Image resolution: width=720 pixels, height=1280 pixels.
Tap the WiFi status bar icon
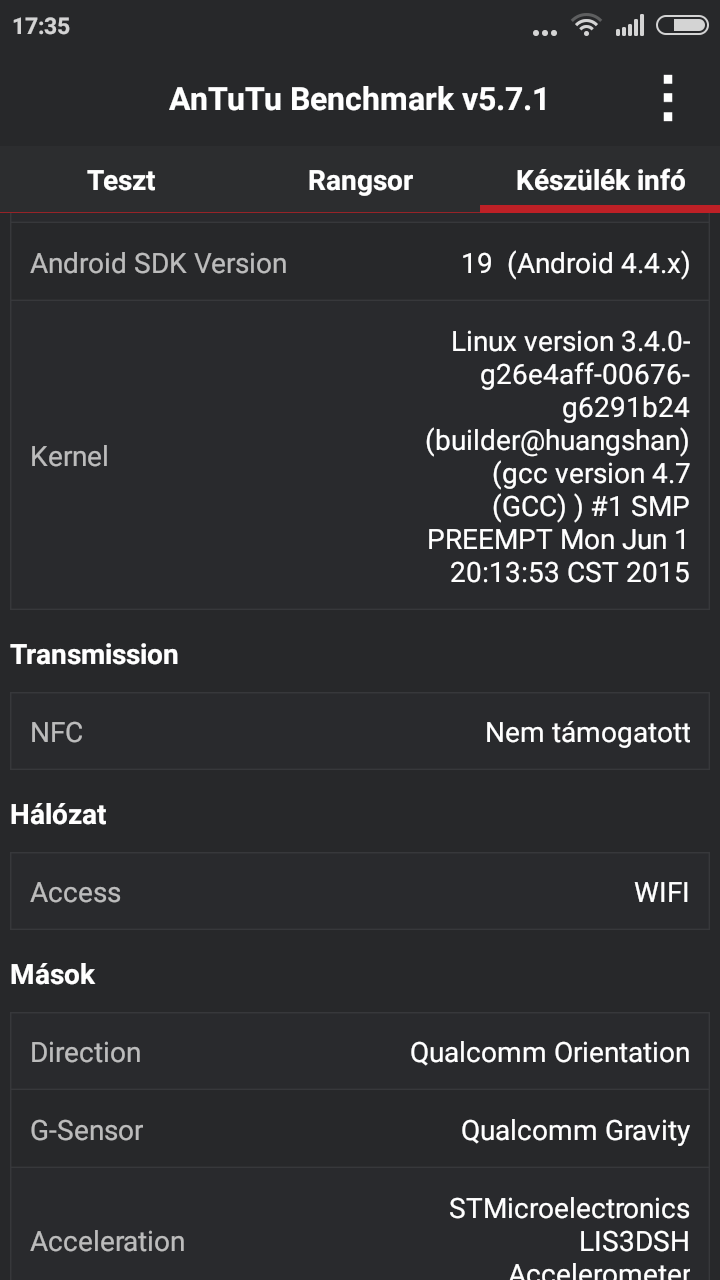coord(586,25)
